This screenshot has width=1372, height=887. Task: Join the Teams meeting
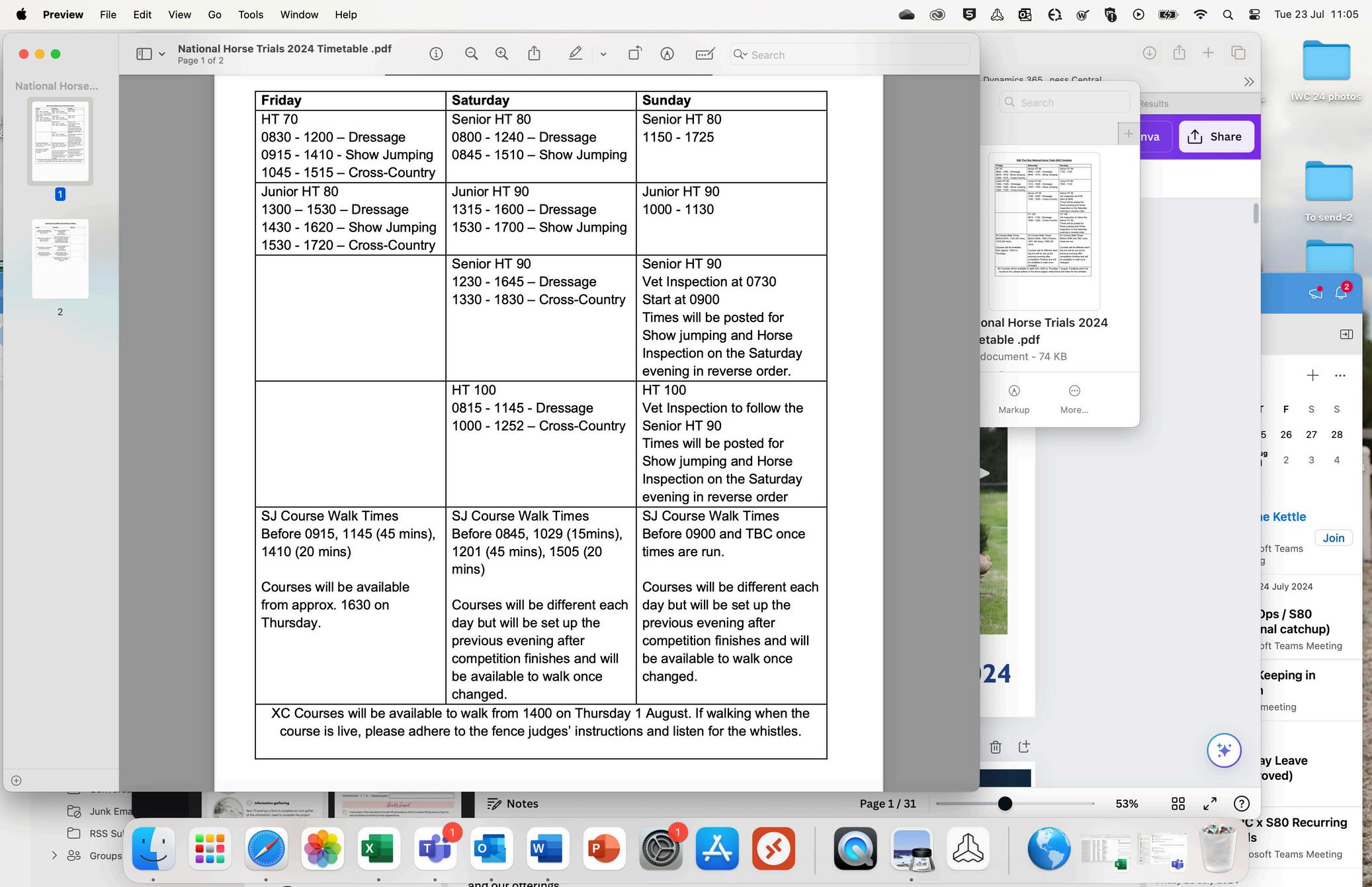click(x=1333, y=538)
